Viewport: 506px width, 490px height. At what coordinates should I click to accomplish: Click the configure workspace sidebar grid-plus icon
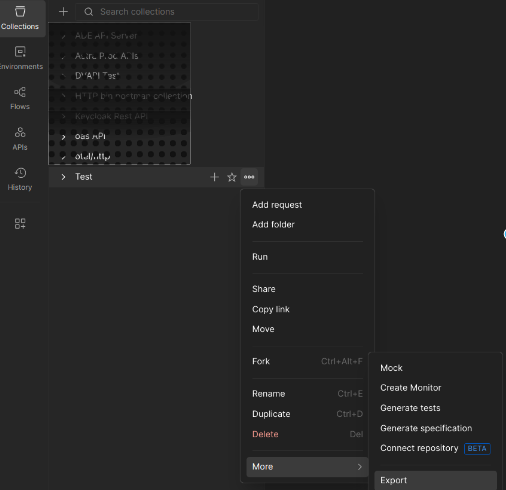click(20, 224)
